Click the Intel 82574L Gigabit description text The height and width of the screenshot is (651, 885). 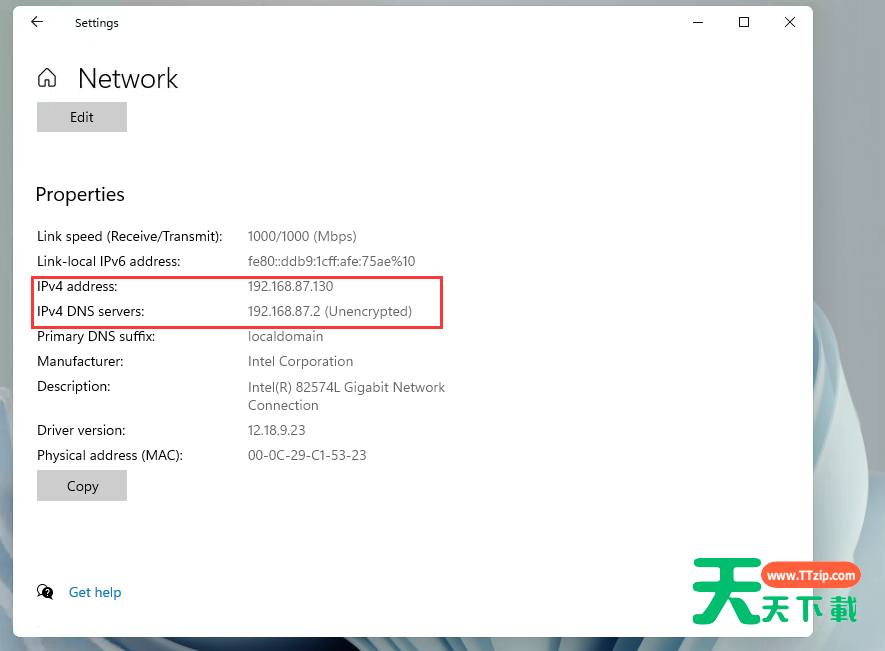click(346, 387)
